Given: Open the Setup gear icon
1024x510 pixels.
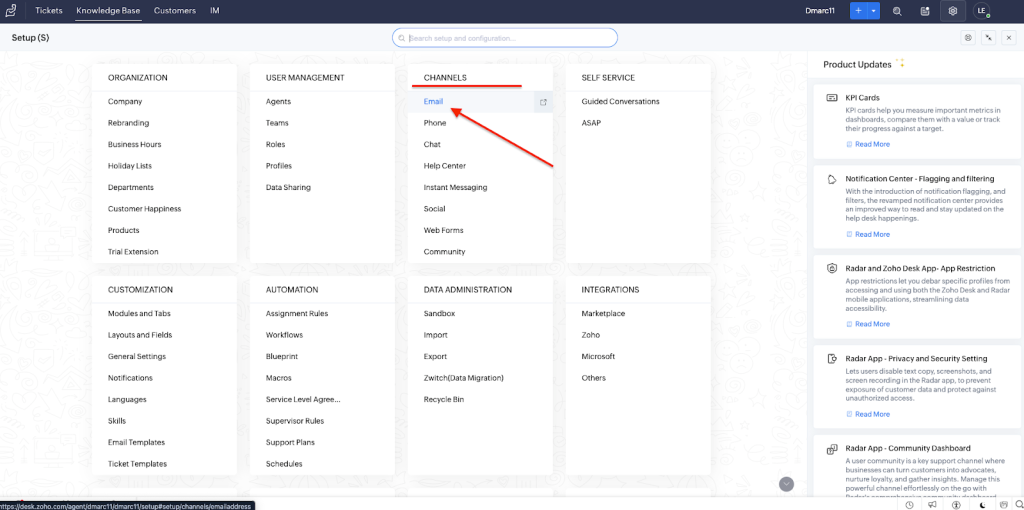Looking at the screenshot, I should [953, 11].
